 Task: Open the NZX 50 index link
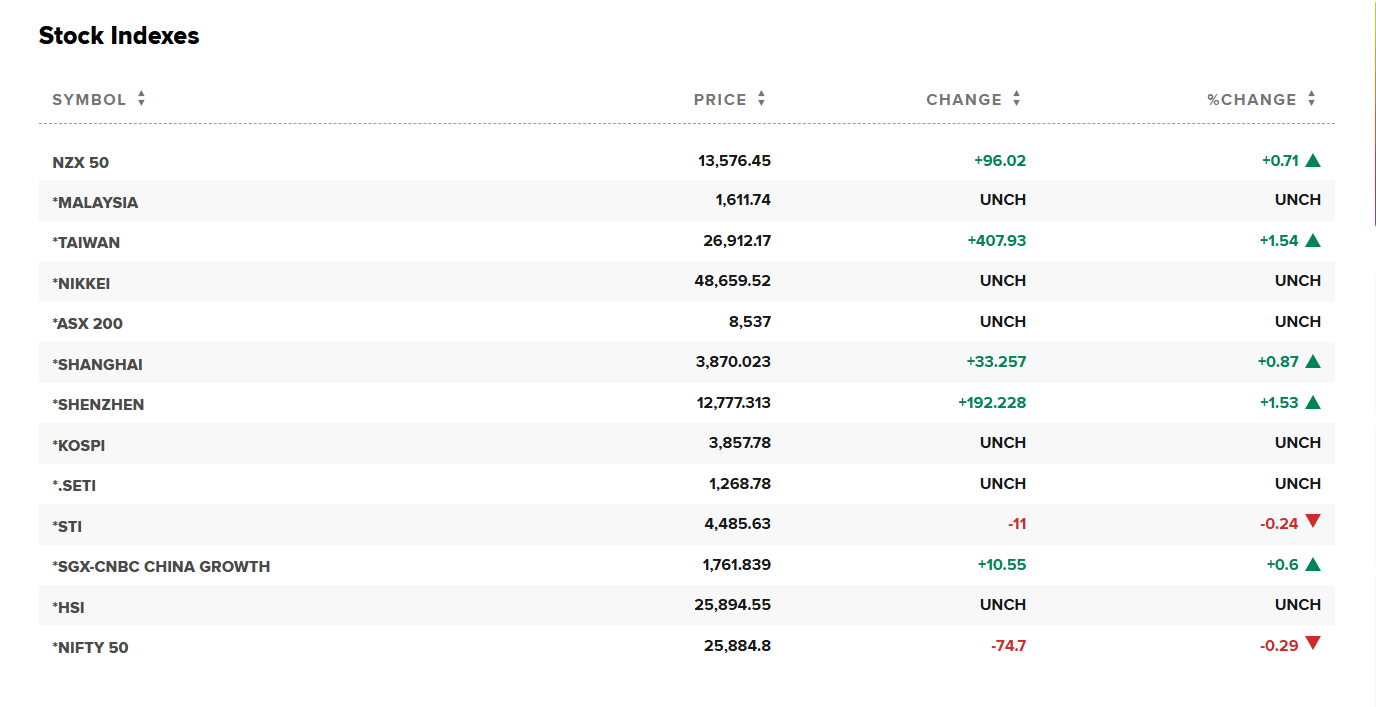point(81,162)
